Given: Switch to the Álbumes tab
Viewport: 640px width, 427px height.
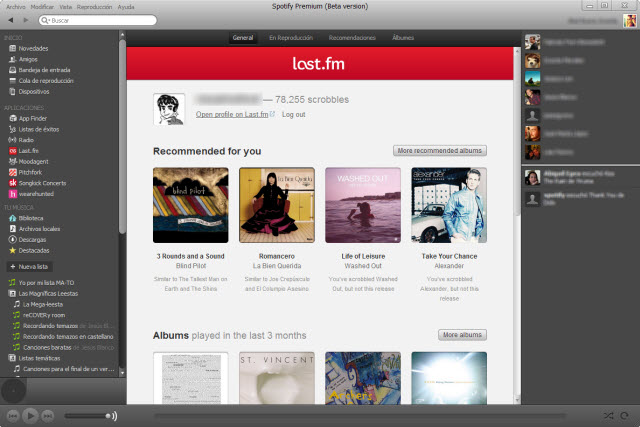Looking at the screenshot, I should (403, 38).
